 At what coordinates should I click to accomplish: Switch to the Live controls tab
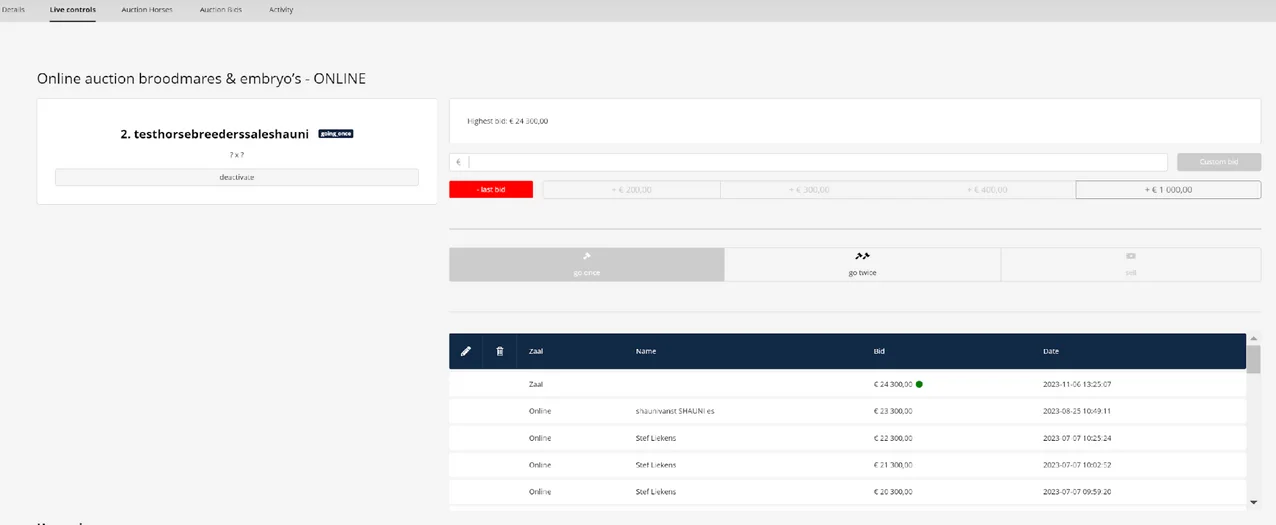coord(73,9)
